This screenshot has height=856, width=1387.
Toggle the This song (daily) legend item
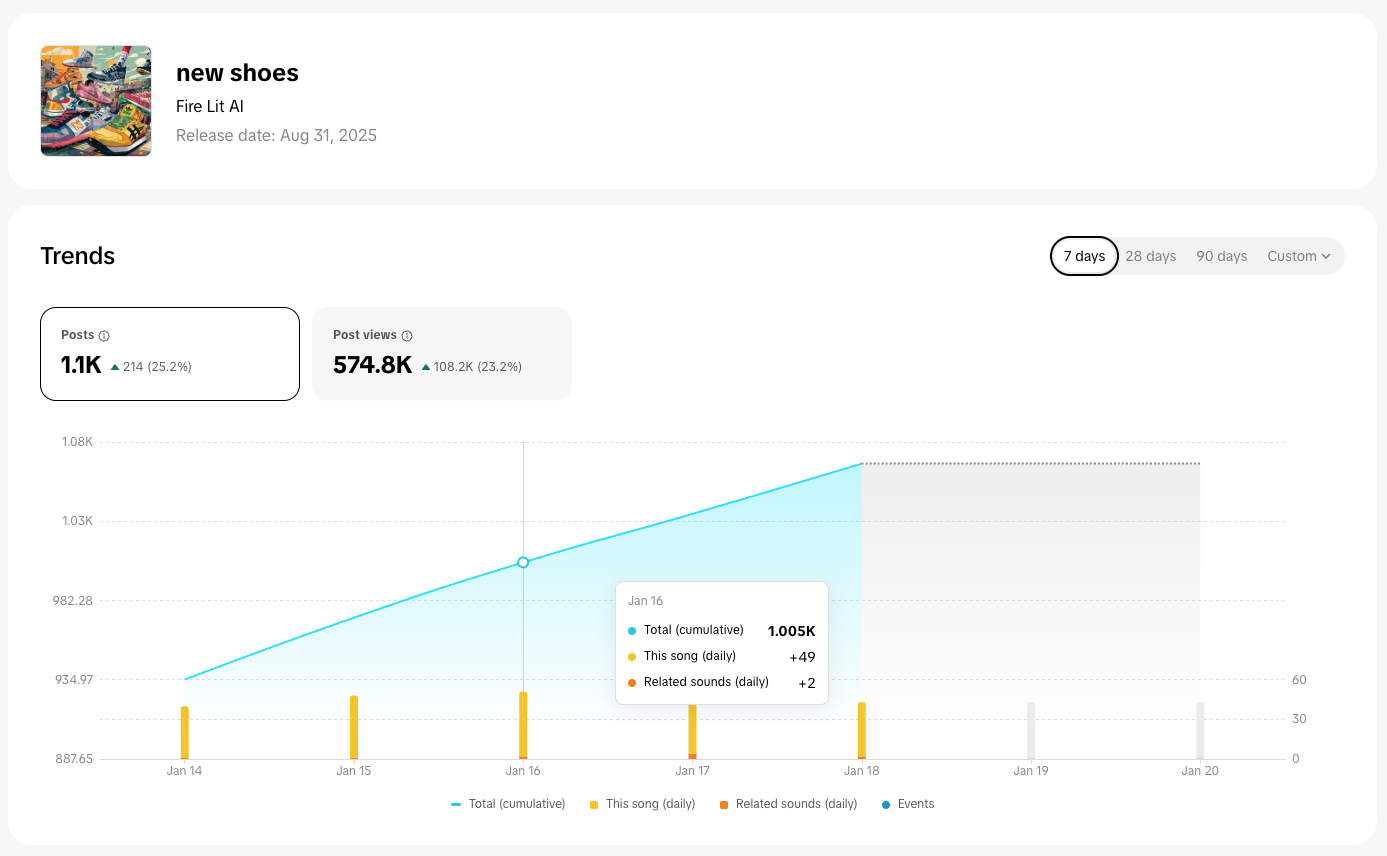coord(642,804)
